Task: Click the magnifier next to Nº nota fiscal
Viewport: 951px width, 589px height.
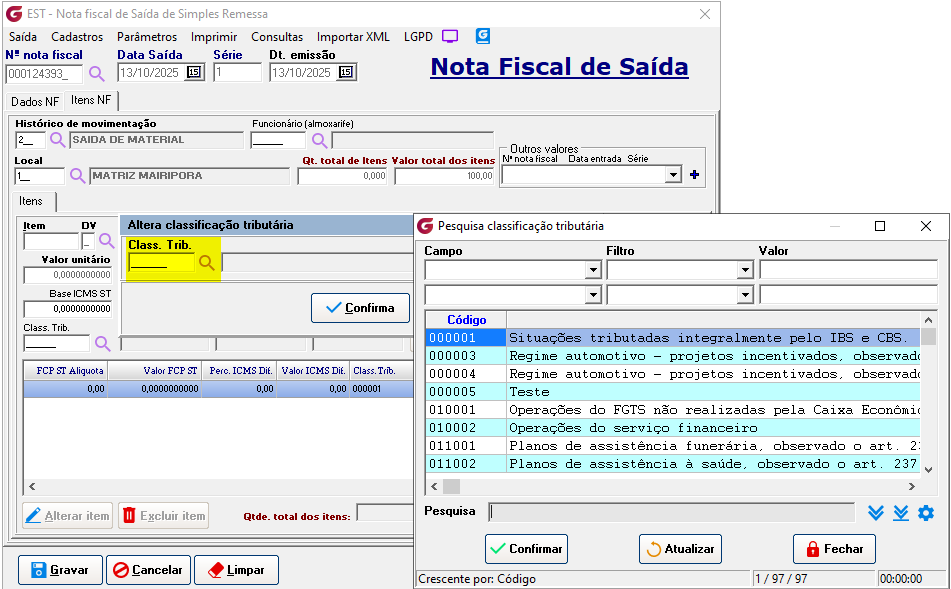Action: click(96, 74)
